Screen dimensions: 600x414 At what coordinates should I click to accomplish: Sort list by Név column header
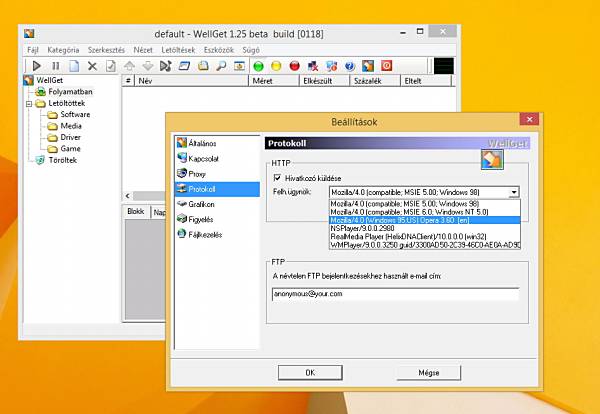191,81
